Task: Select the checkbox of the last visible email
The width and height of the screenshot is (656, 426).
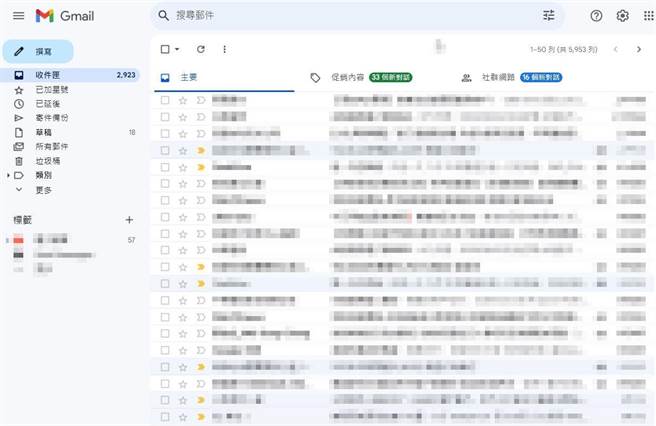Action: tap(165, 417)
